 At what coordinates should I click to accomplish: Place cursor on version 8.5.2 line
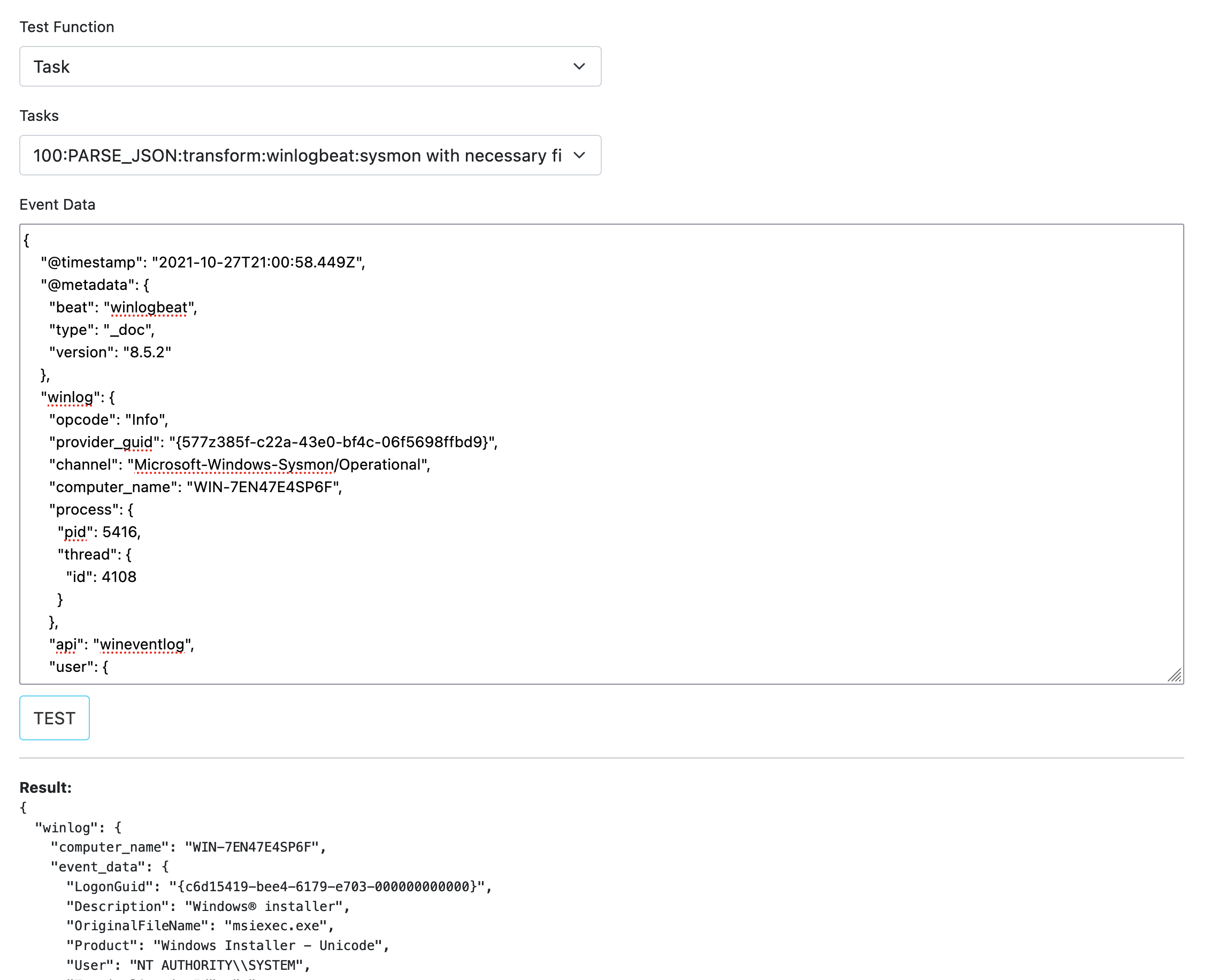(110, 353)
